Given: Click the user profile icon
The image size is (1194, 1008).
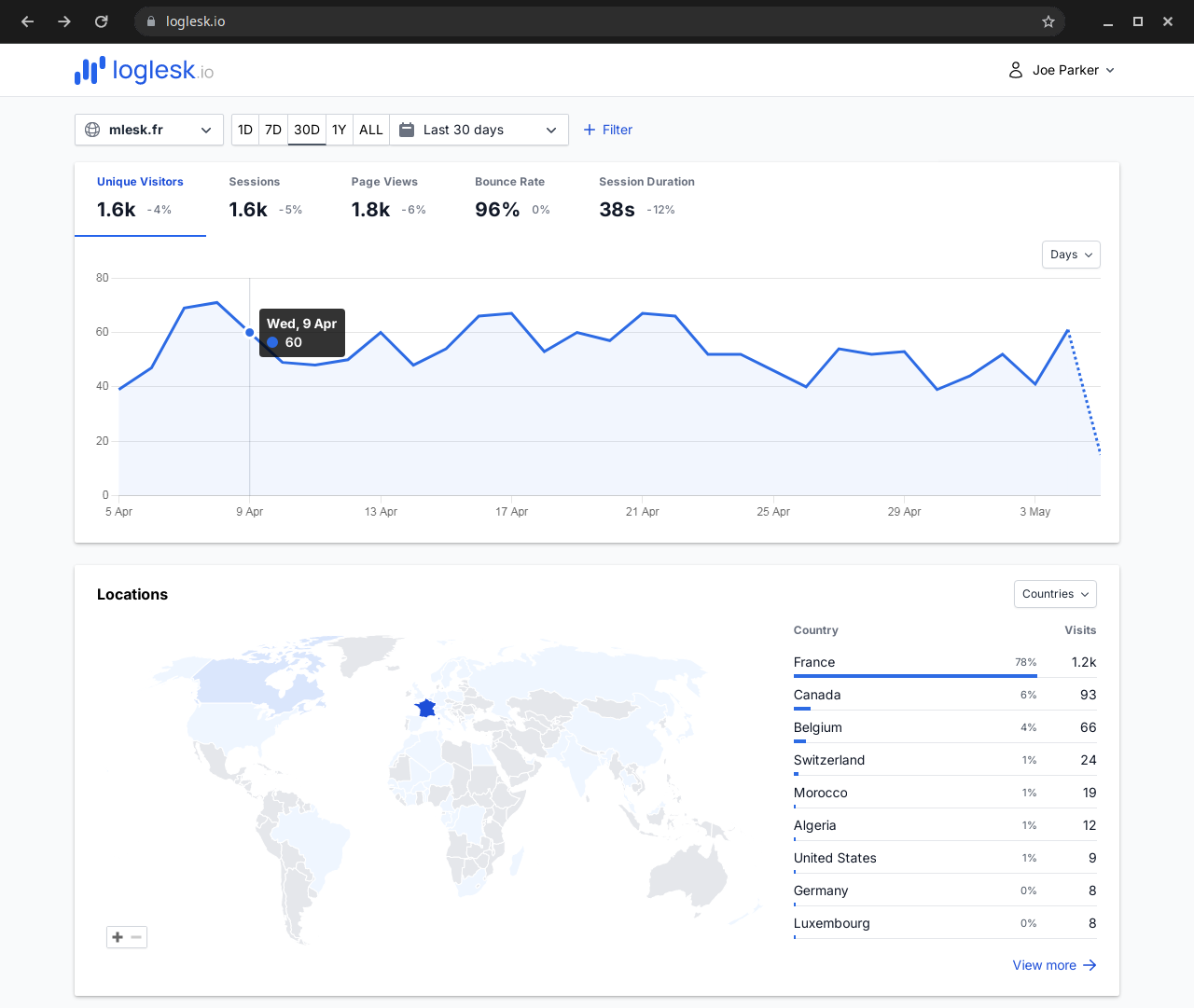Looking at the screenshot, I should [x=1016, y=70].
